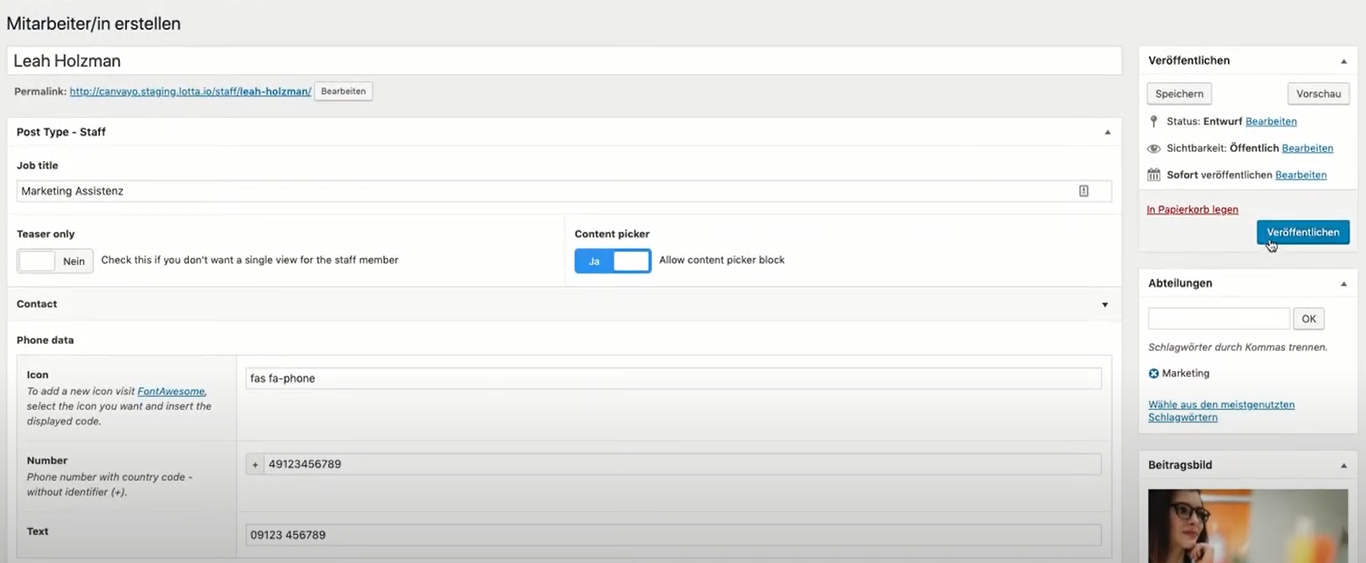Collapse the Abteilungen box

tap(1343, 284)
